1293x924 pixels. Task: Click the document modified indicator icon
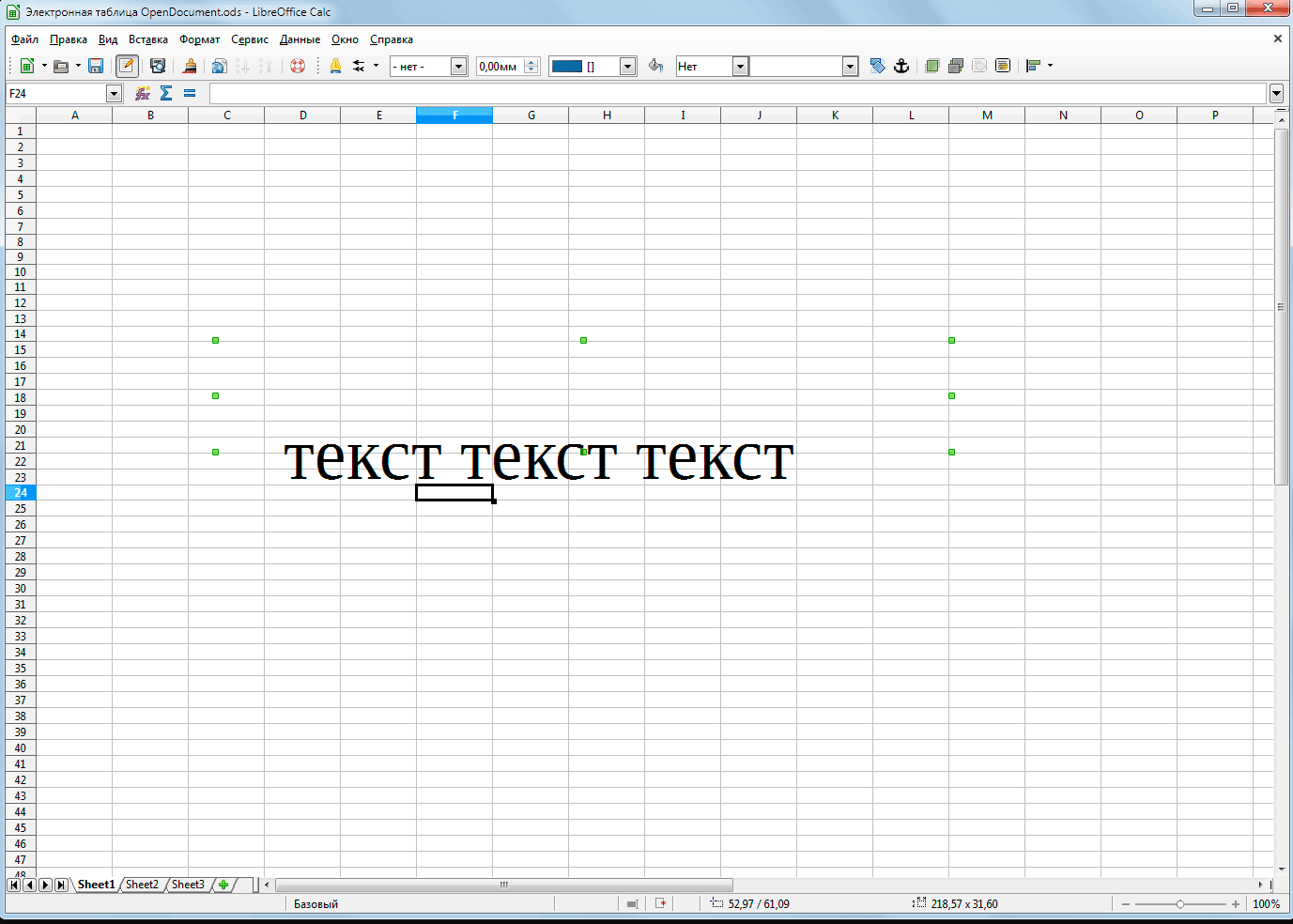[x=661, y=903]
